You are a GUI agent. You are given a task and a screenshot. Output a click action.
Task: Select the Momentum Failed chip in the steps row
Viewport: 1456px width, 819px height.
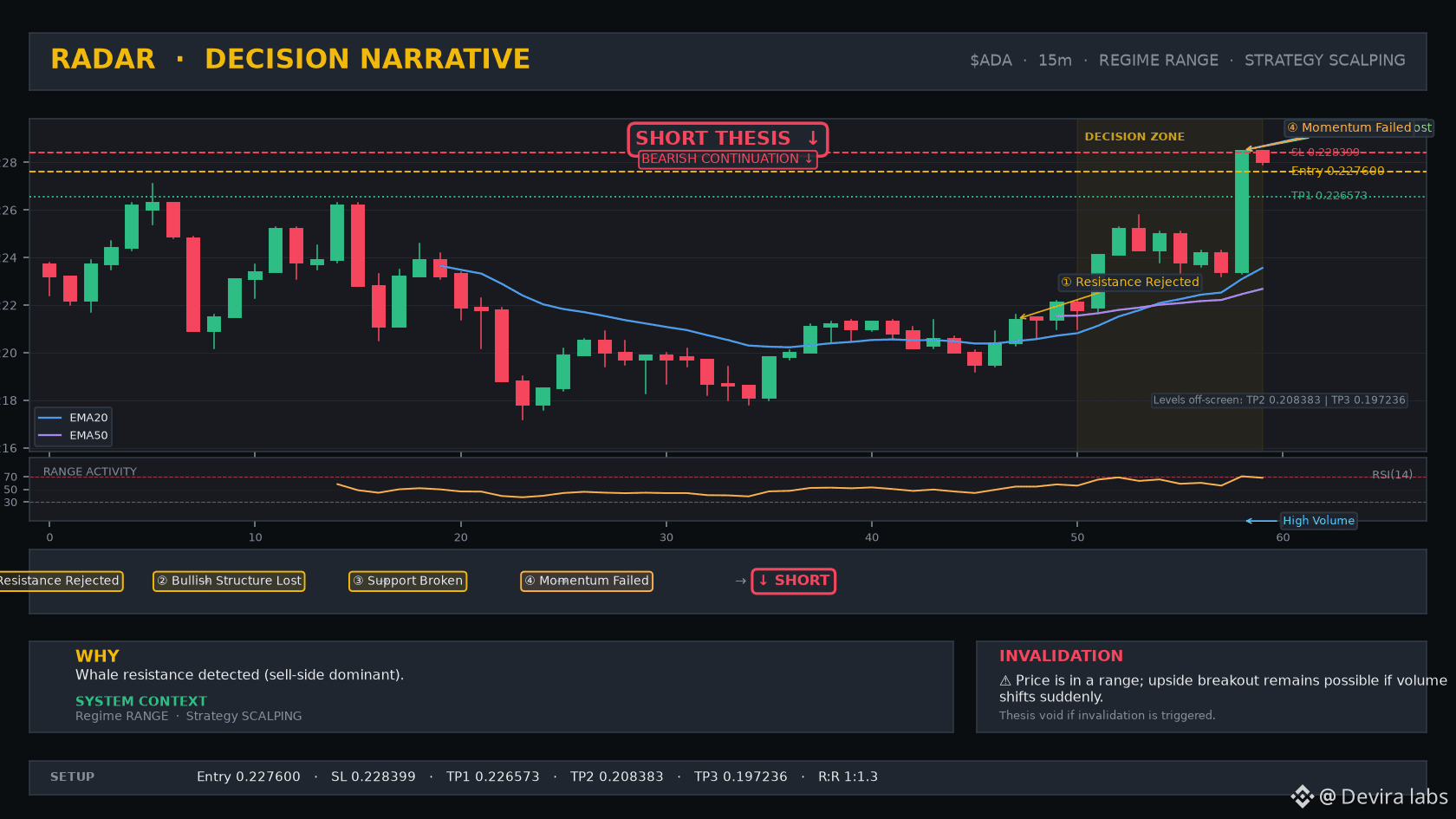[587, 581]
